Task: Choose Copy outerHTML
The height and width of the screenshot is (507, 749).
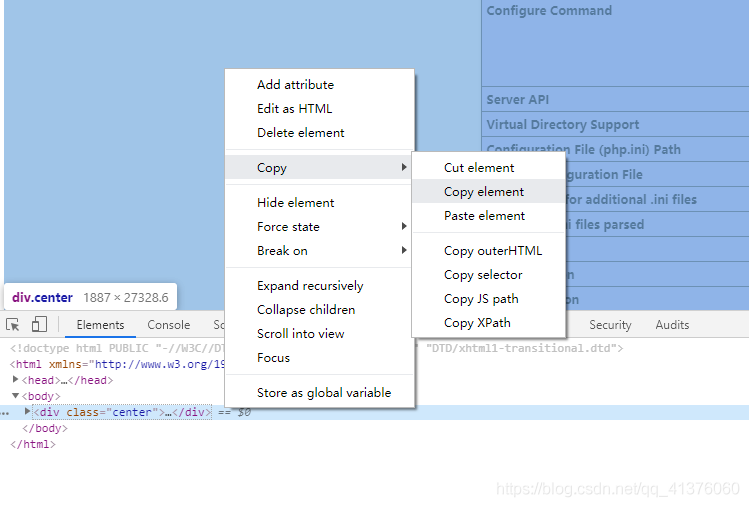Action: click(x=488, y=251)
